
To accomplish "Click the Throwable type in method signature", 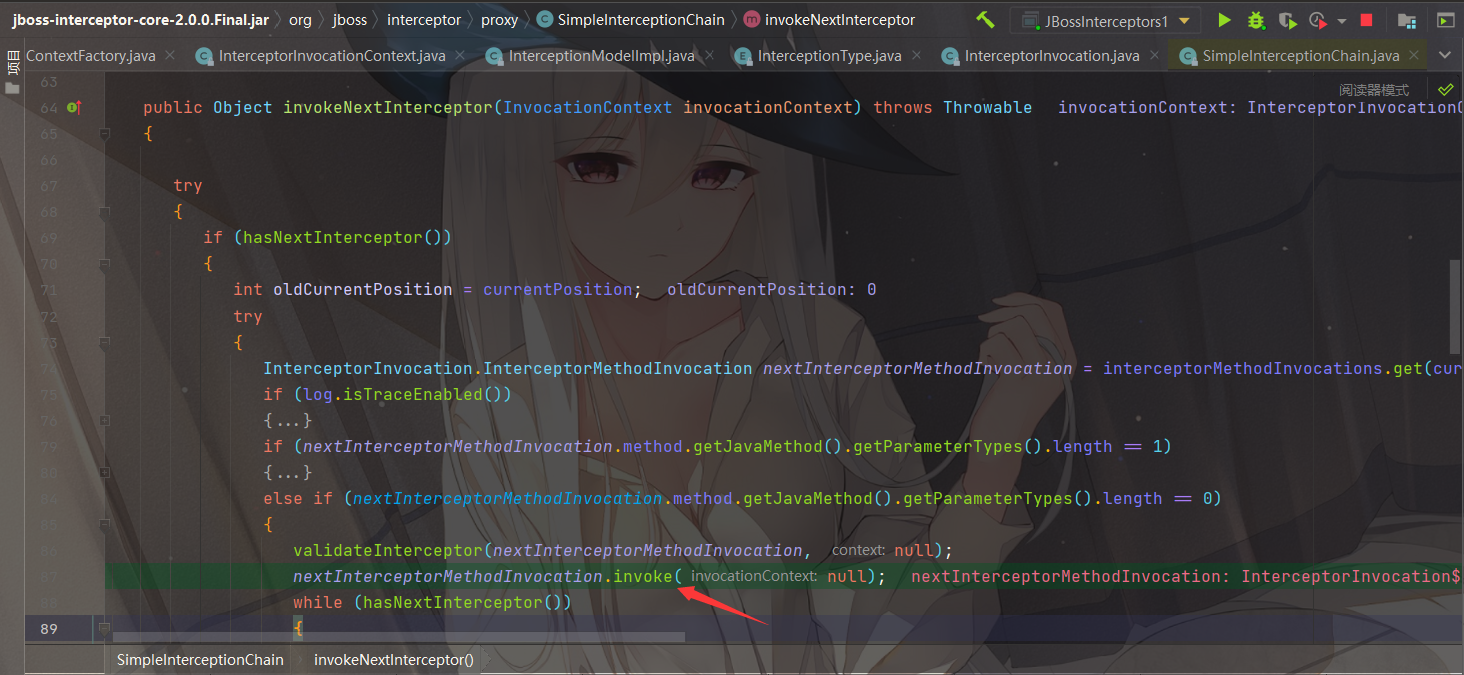I will [987, 107].
